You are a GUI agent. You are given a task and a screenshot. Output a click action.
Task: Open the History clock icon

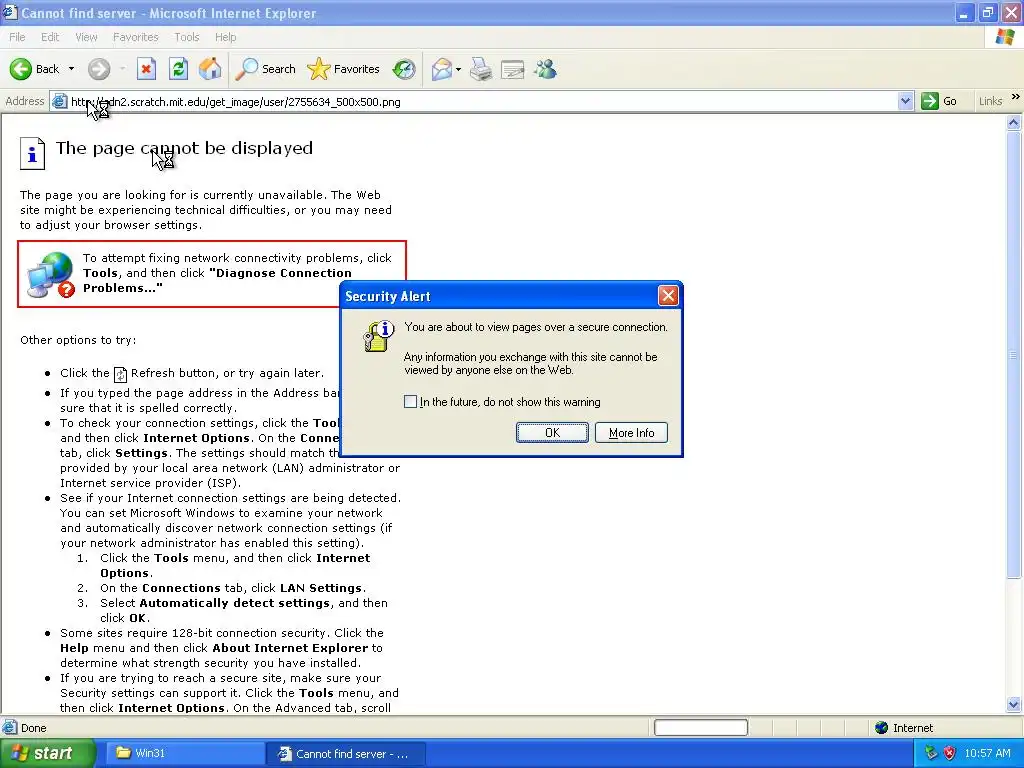tap(404, 69)
